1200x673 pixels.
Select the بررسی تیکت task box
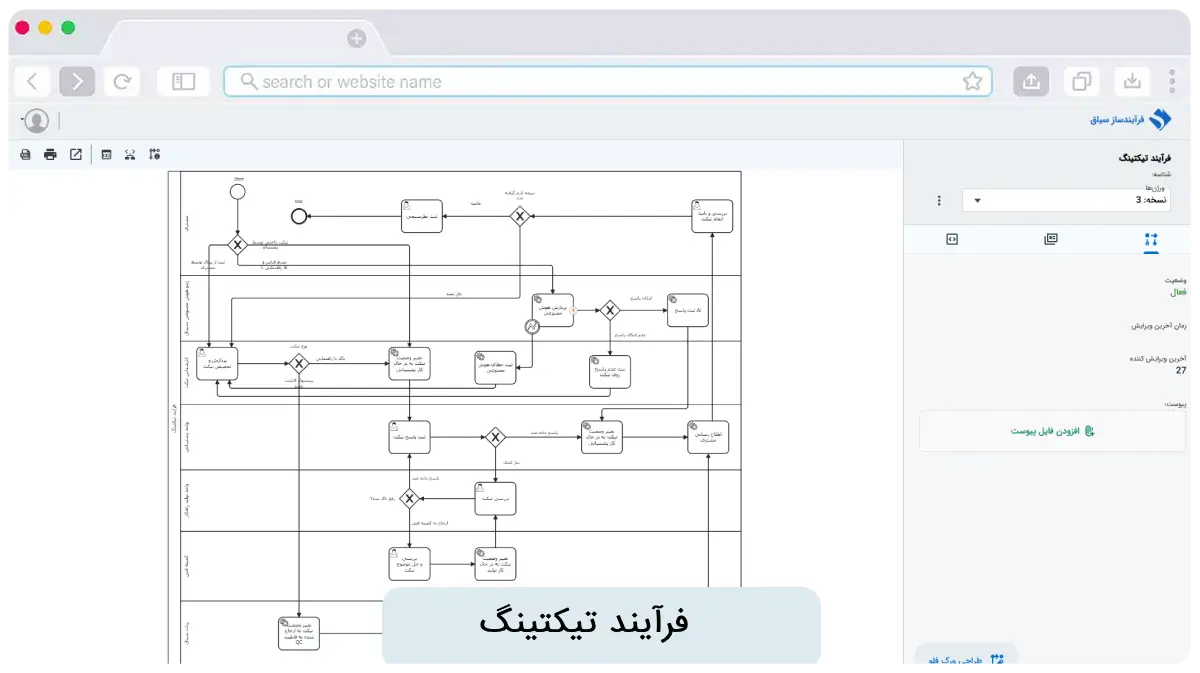coord(495,498)
